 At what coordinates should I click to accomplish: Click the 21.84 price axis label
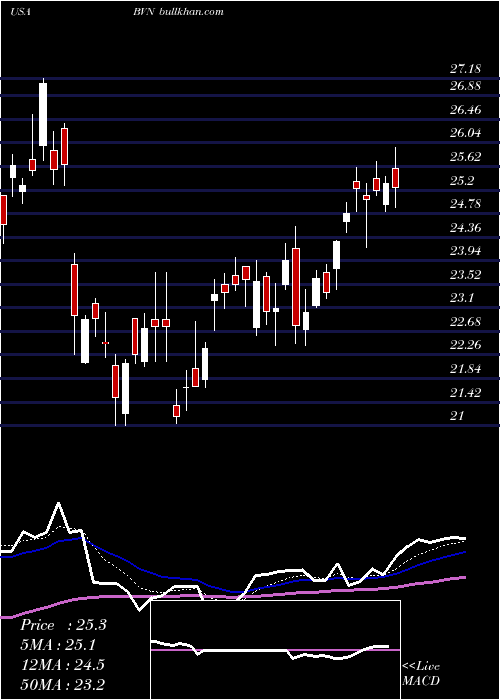pos(465,369)
